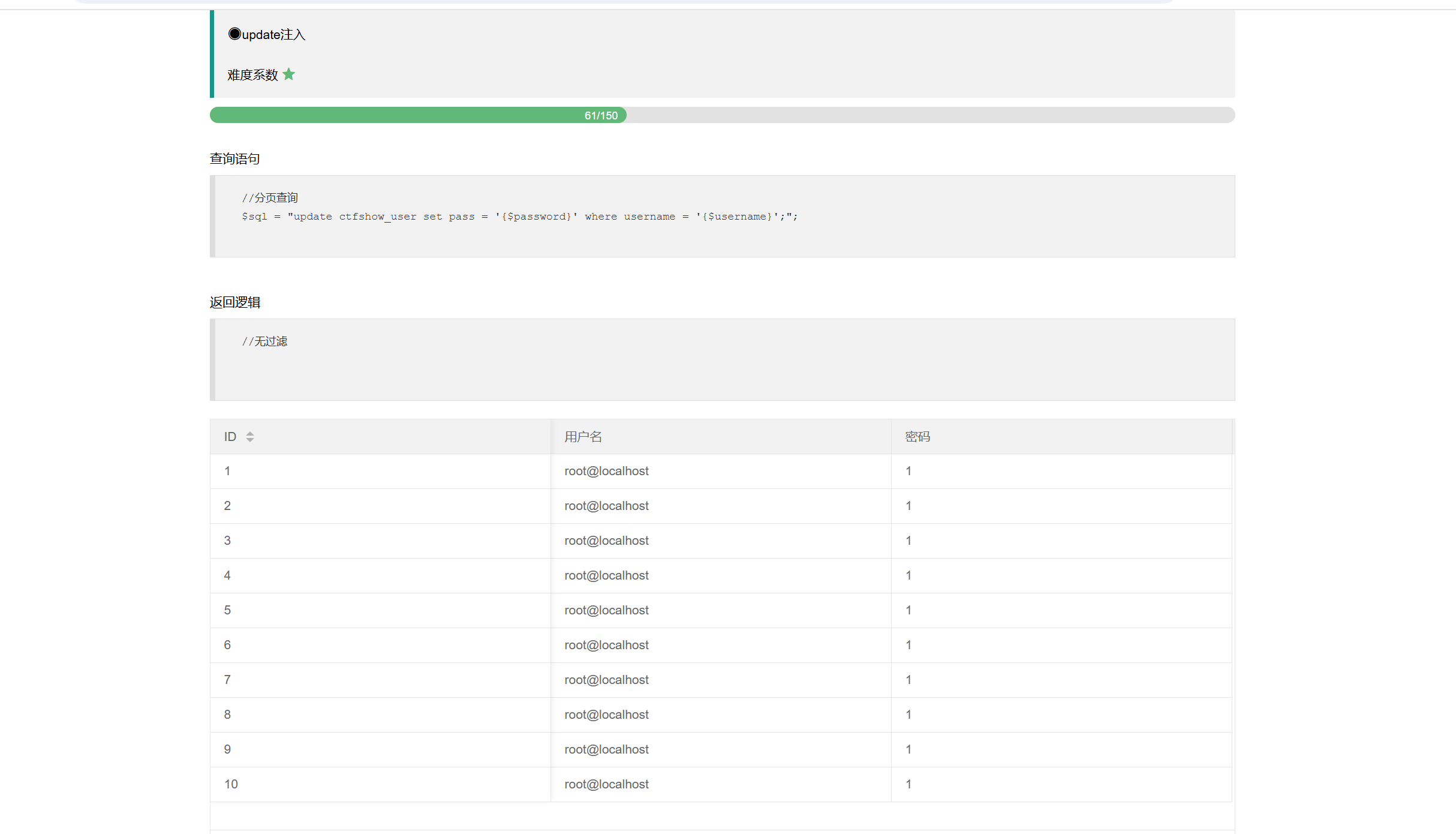
Task: Click the password cell in row 3
Action: [909, 541]
